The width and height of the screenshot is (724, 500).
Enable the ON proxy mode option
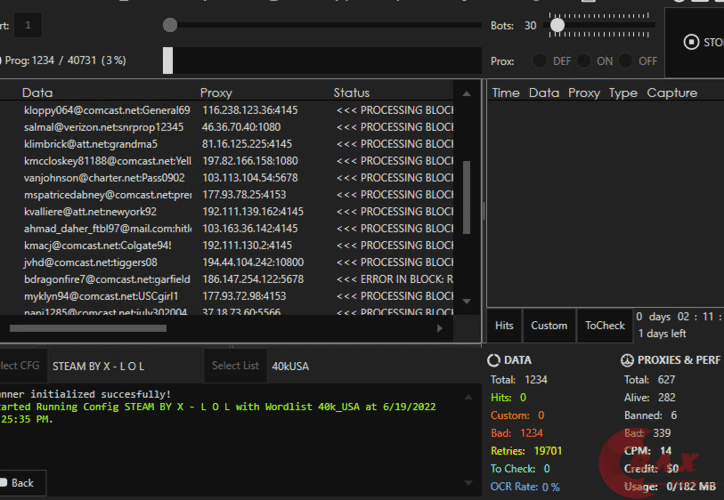coord(584,61)
